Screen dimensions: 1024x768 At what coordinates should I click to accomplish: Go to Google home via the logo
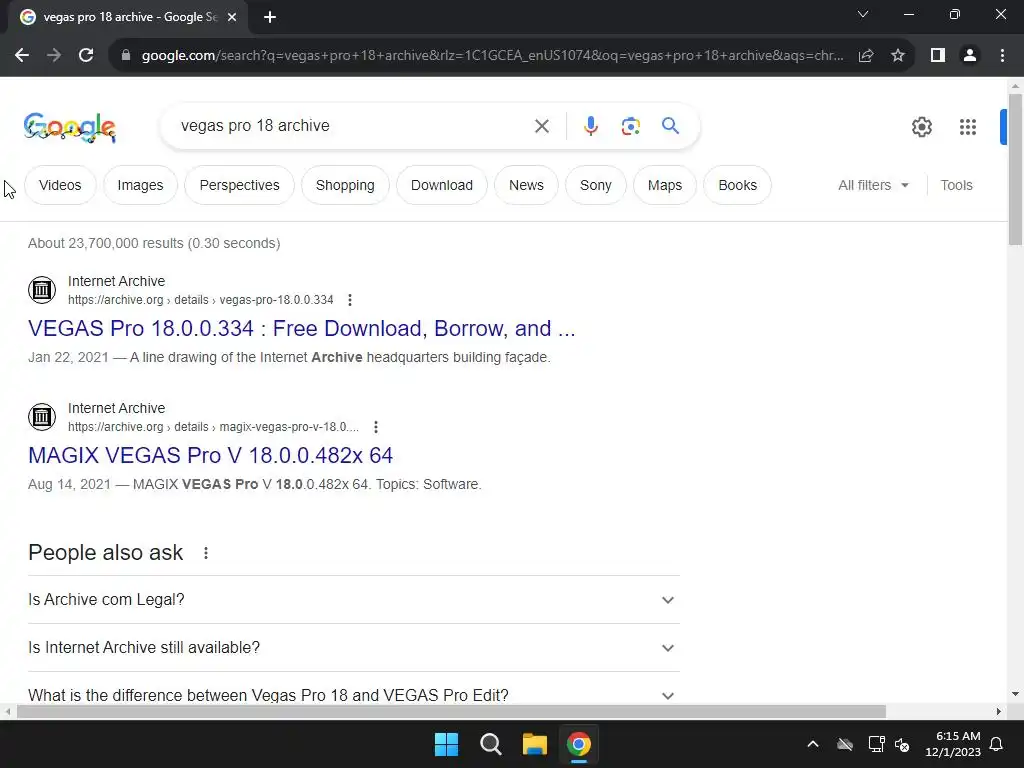[70, 127]
